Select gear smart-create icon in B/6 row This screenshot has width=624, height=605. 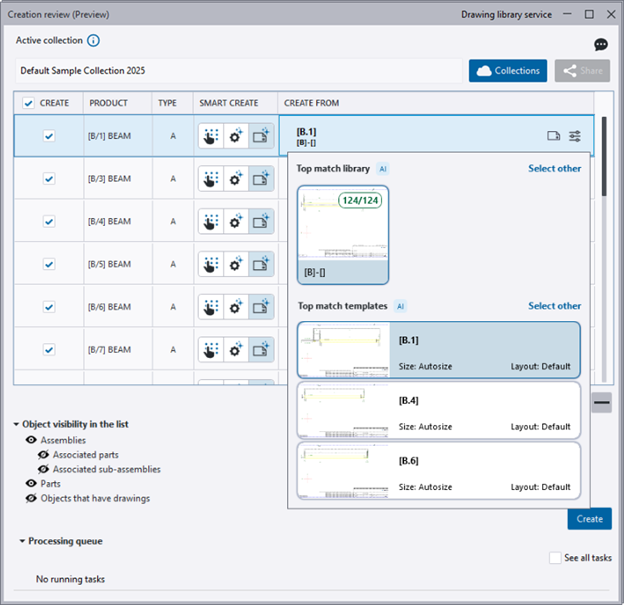pos(236,307)
